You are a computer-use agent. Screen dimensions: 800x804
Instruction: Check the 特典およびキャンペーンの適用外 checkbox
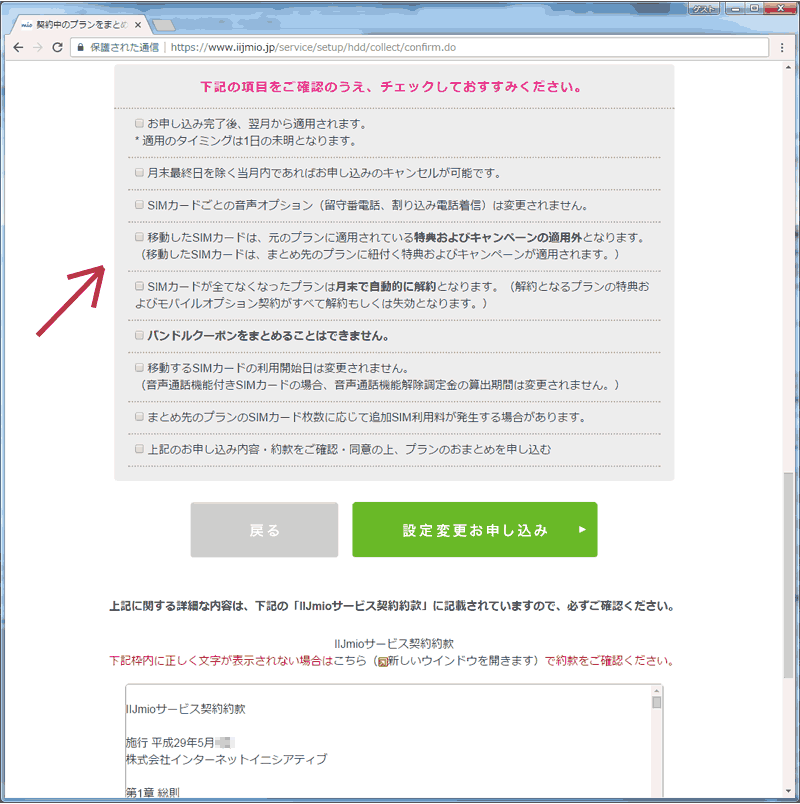point(140,238)
